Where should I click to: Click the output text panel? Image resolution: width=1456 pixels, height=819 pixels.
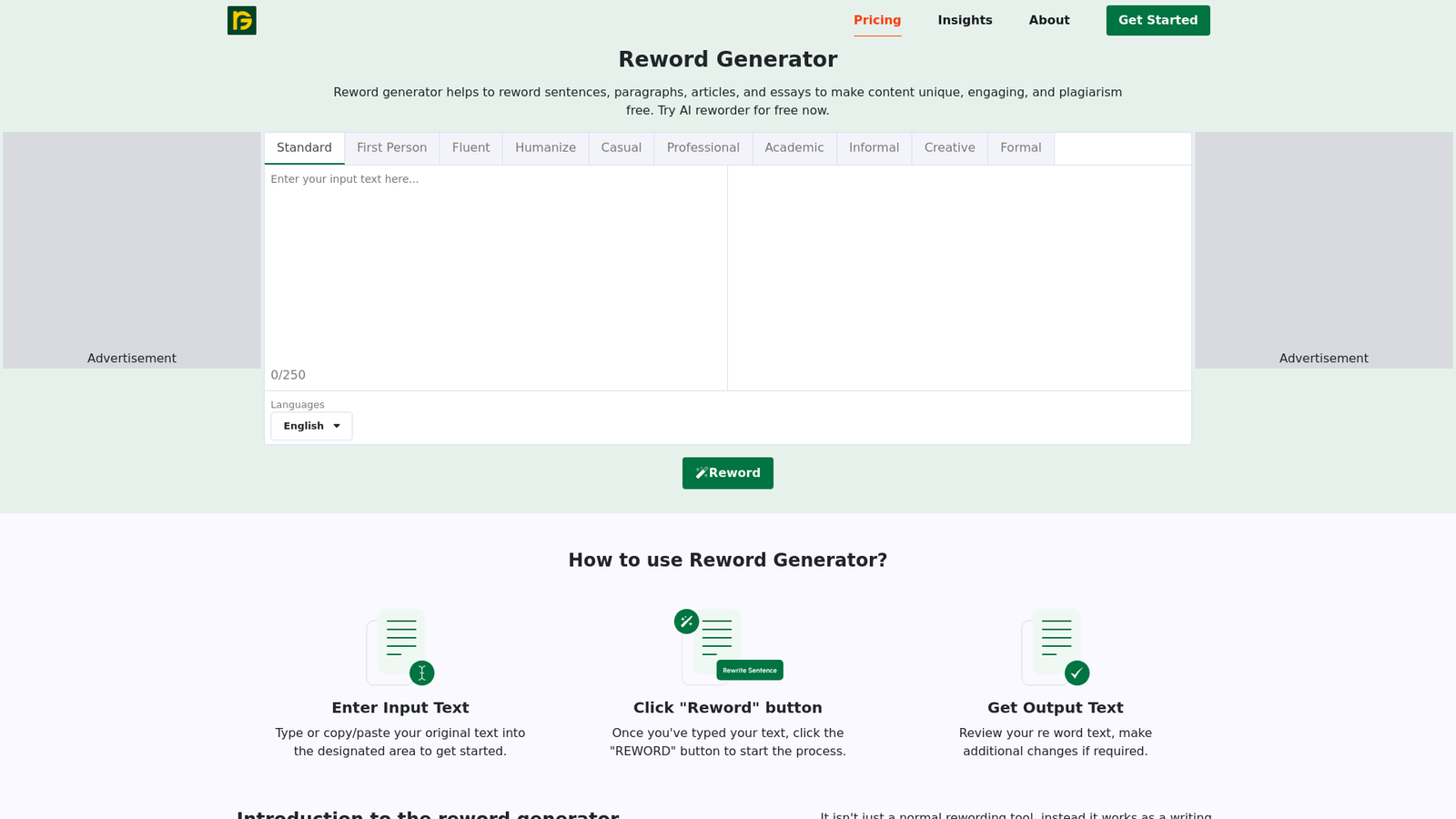pos(959,278)
